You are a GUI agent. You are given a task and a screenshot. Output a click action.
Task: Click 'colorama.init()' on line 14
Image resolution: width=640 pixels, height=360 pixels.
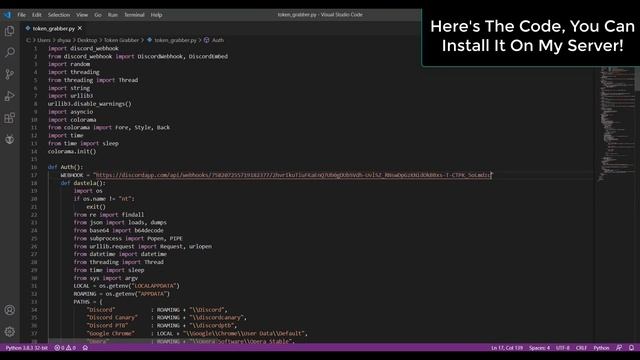pyautogui.click(x=72, y=151)
